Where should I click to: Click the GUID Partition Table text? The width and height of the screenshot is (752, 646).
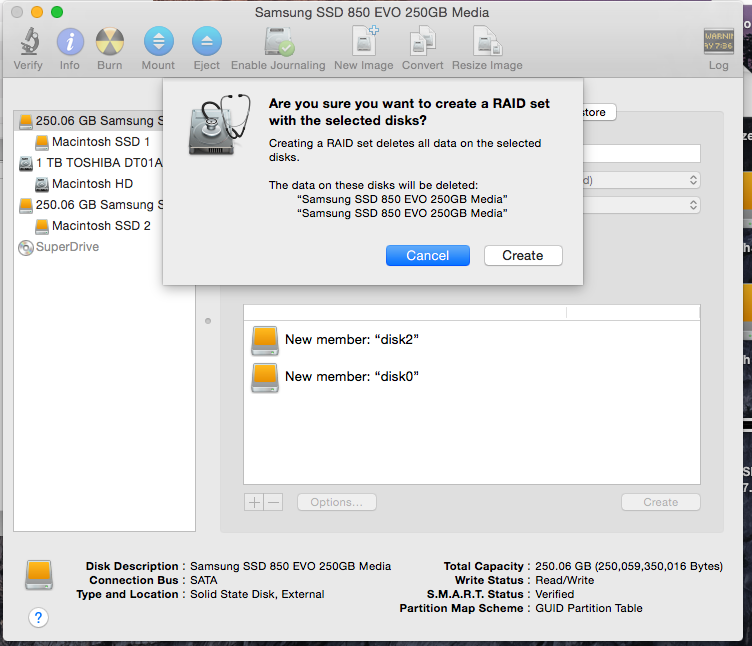[588, 608]
